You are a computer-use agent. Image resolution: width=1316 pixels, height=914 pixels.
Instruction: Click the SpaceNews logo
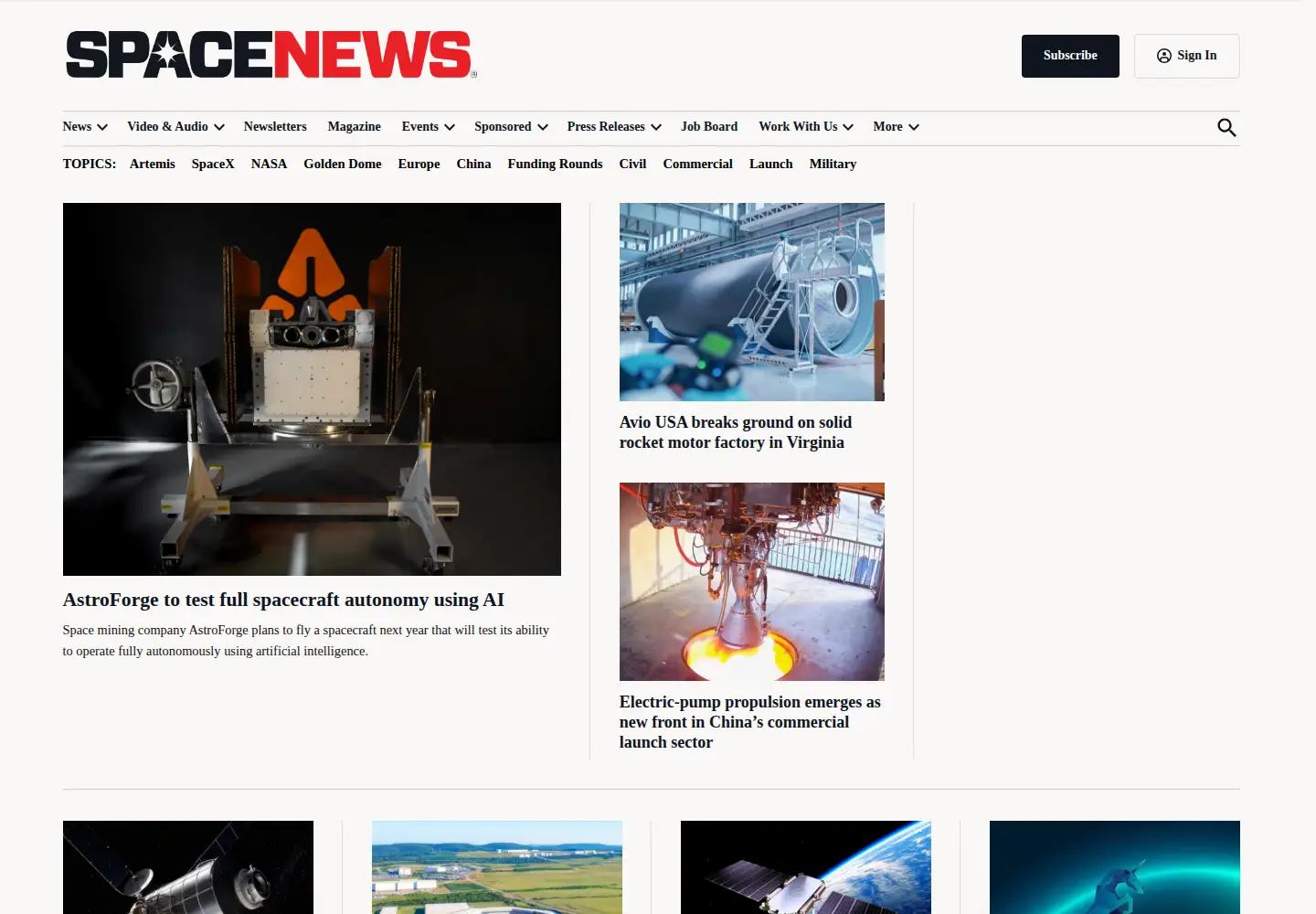point(271,55)
